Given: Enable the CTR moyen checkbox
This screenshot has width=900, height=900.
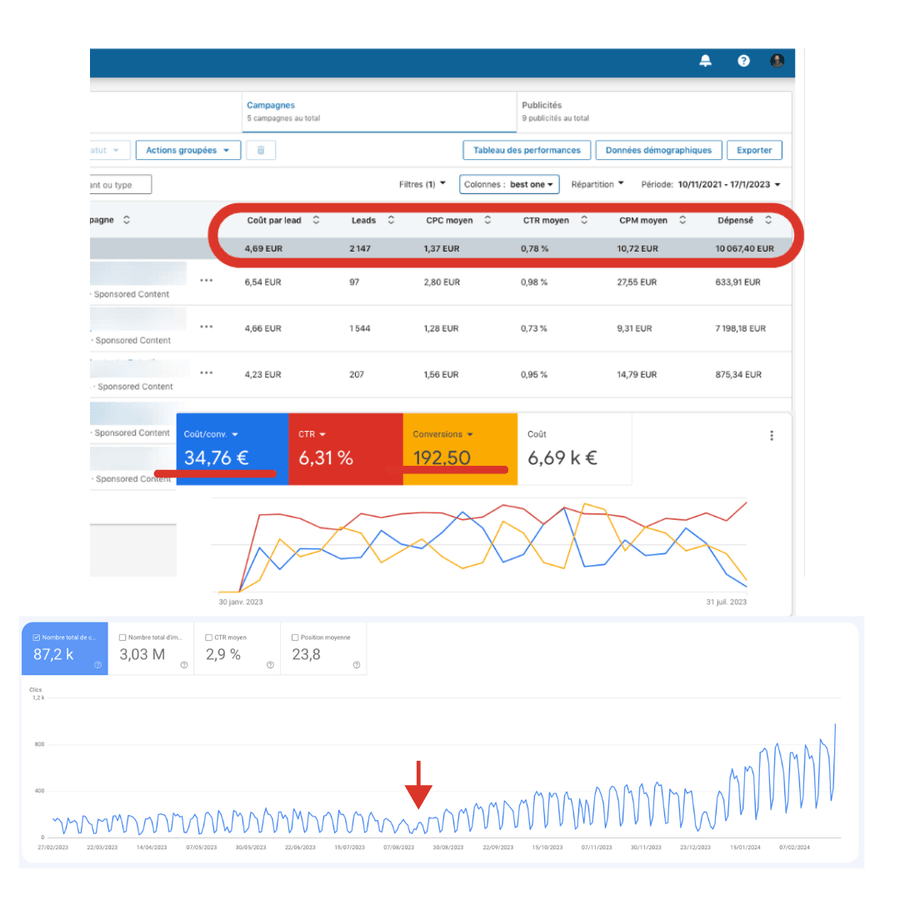Looking at the screenshot, I should [x=207, y=637].
